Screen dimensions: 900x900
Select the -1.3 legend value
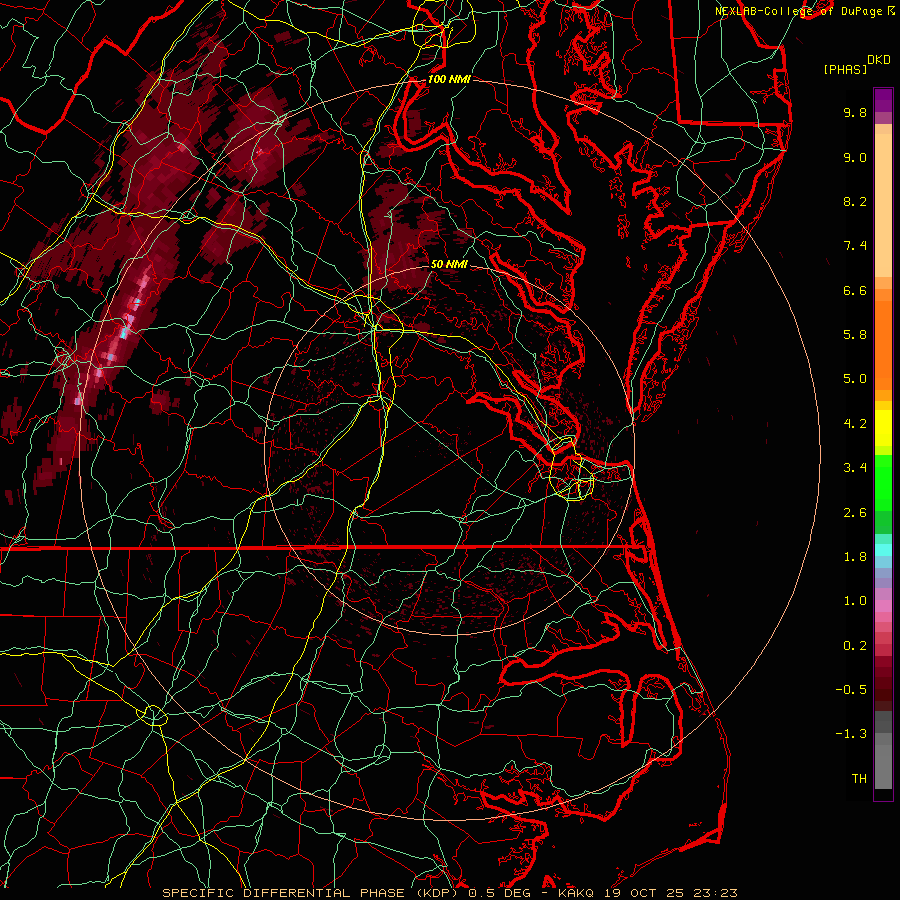(851, 734)
